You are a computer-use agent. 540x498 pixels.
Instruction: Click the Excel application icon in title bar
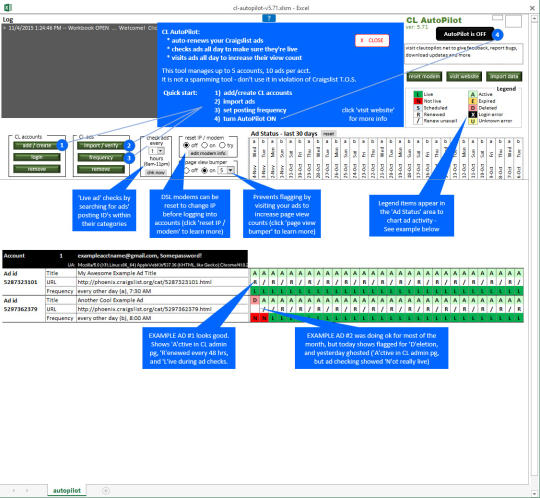8,7
